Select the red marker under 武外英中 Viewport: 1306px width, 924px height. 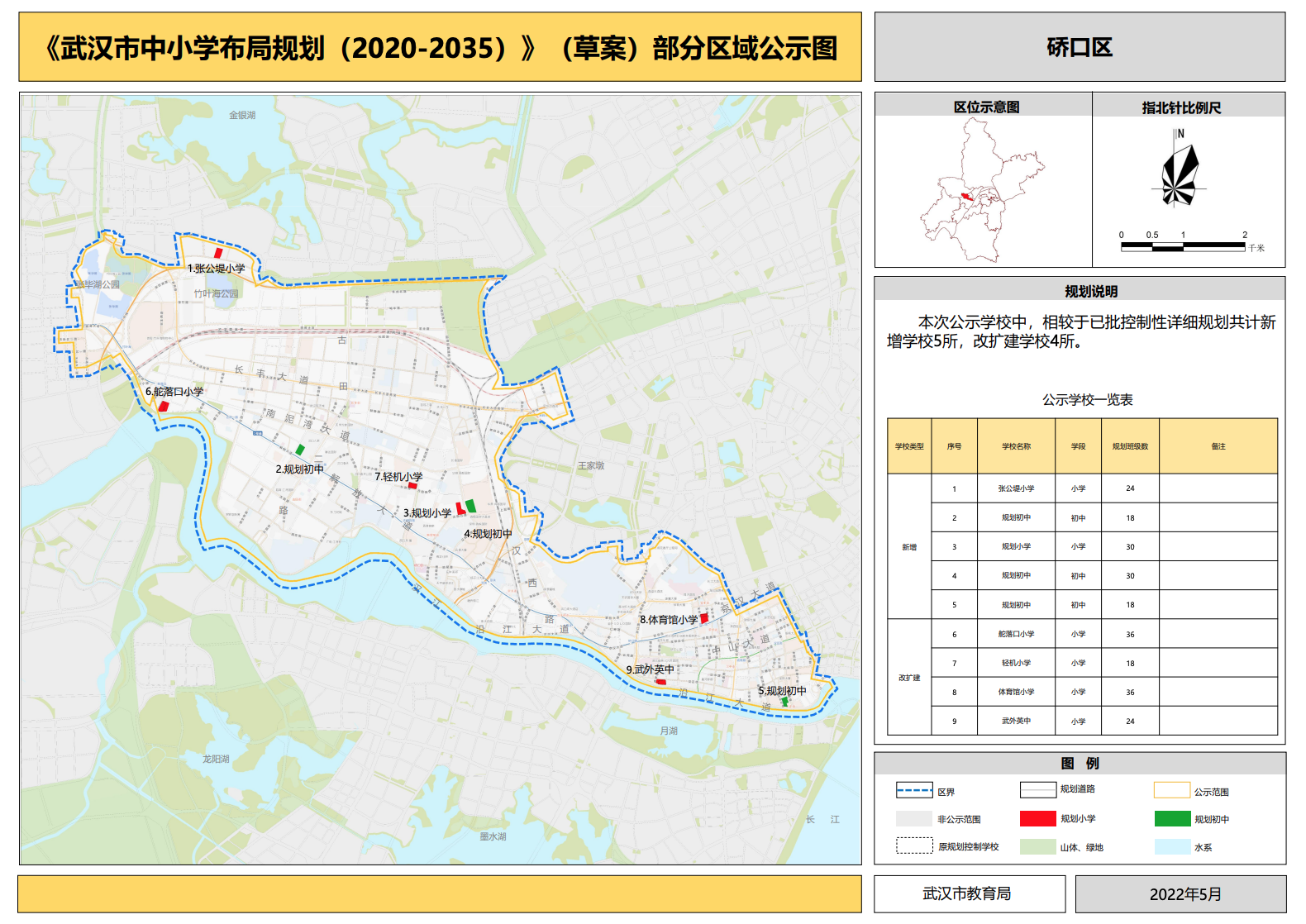(660, 682)
